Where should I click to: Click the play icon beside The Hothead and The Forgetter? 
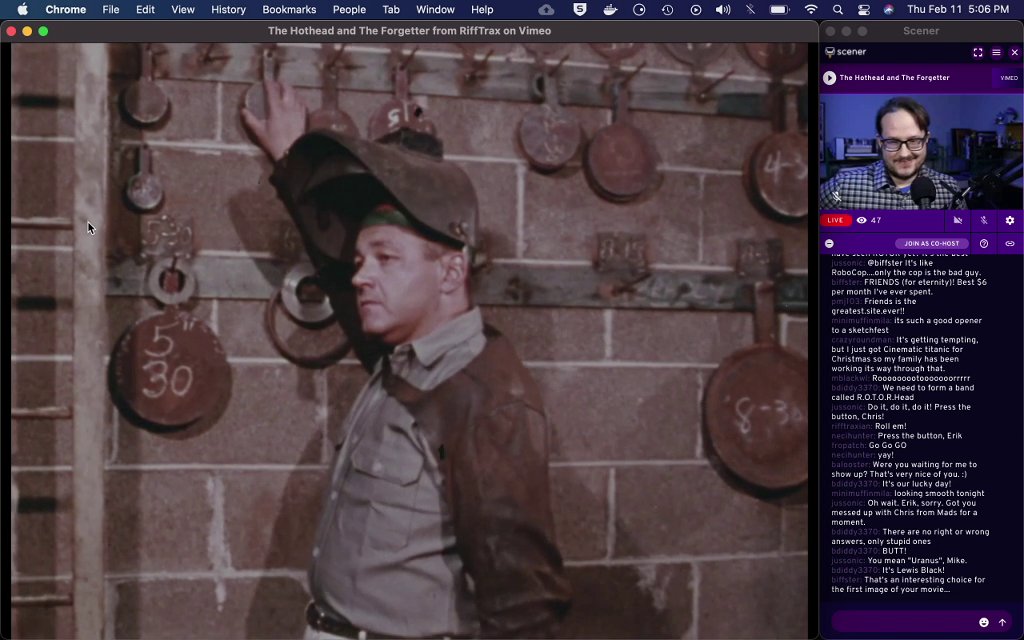point(829,78)
